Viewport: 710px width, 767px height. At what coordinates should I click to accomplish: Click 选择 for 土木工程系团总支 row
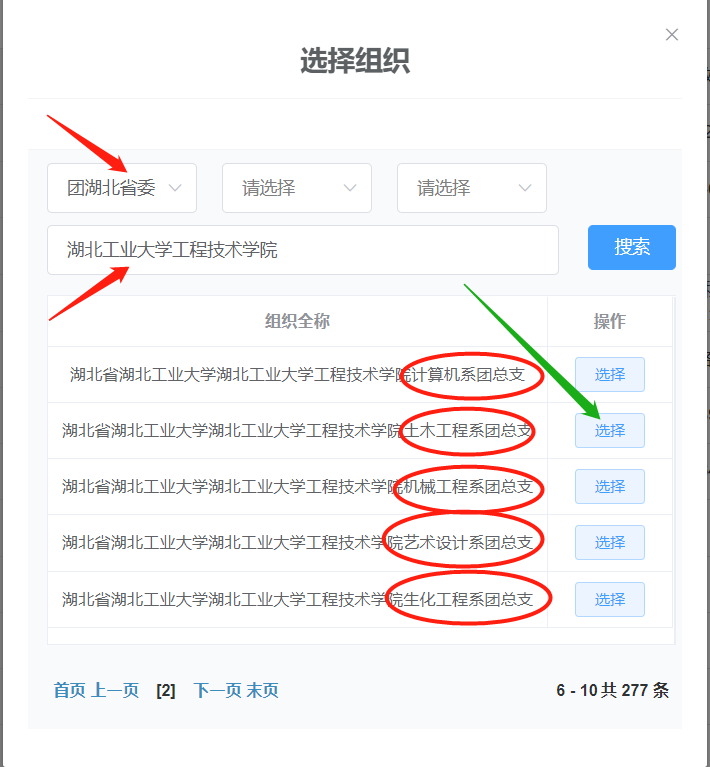609,431
